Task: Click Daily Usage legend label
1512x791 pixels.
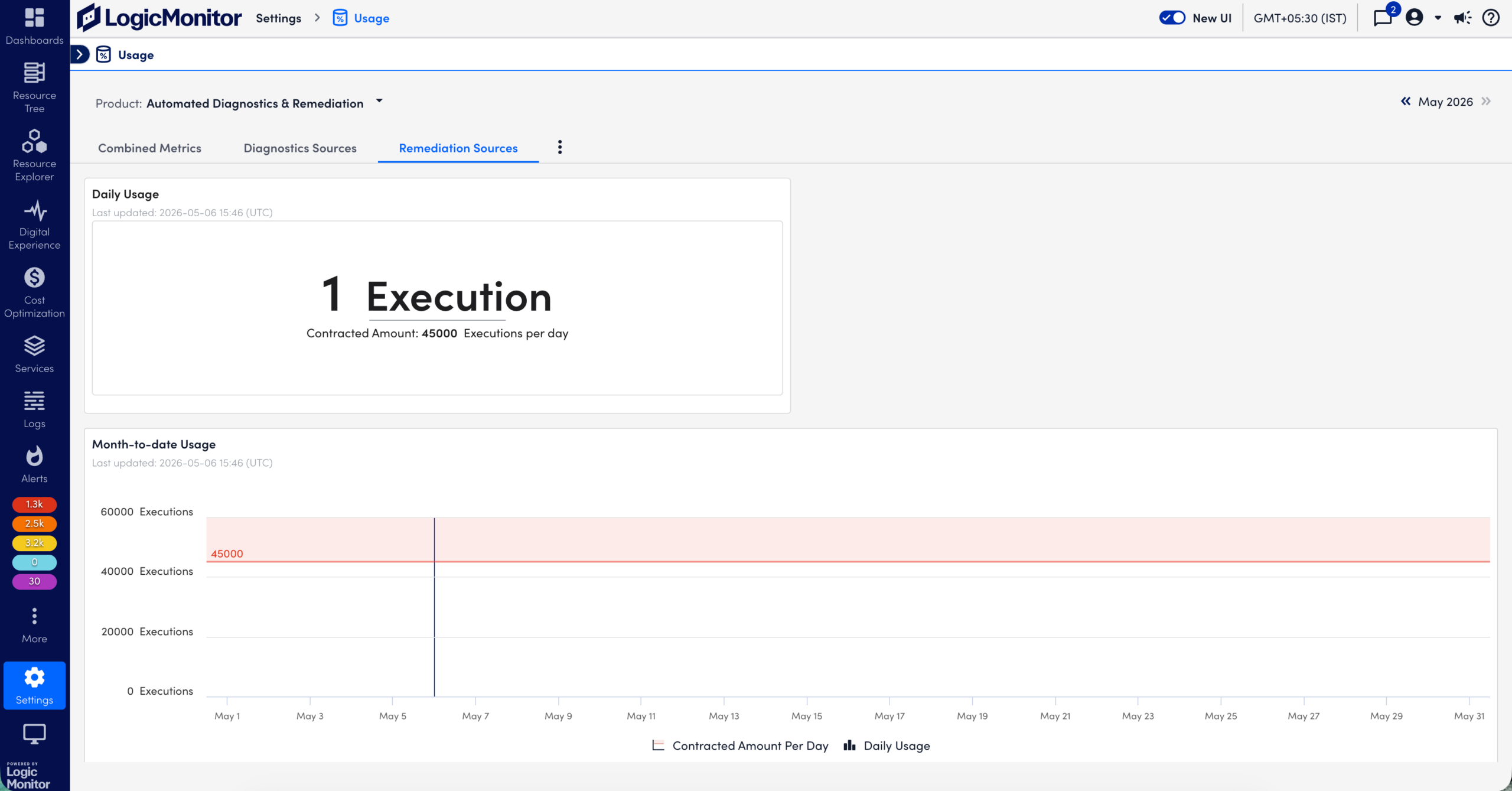Action: point(897,746)
